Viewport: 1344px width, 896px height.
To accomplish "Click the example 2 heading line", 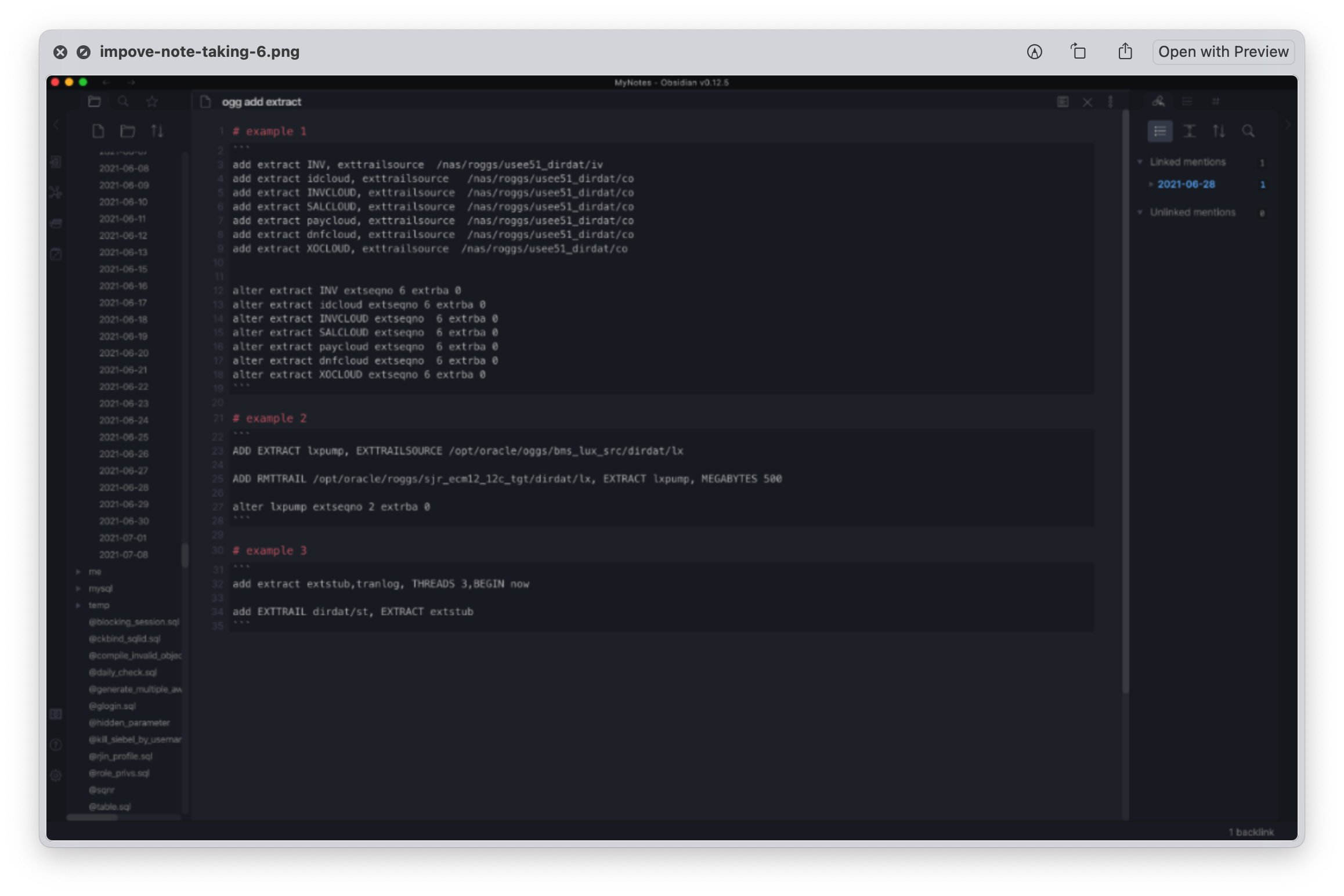I will (x=269, y=419).
